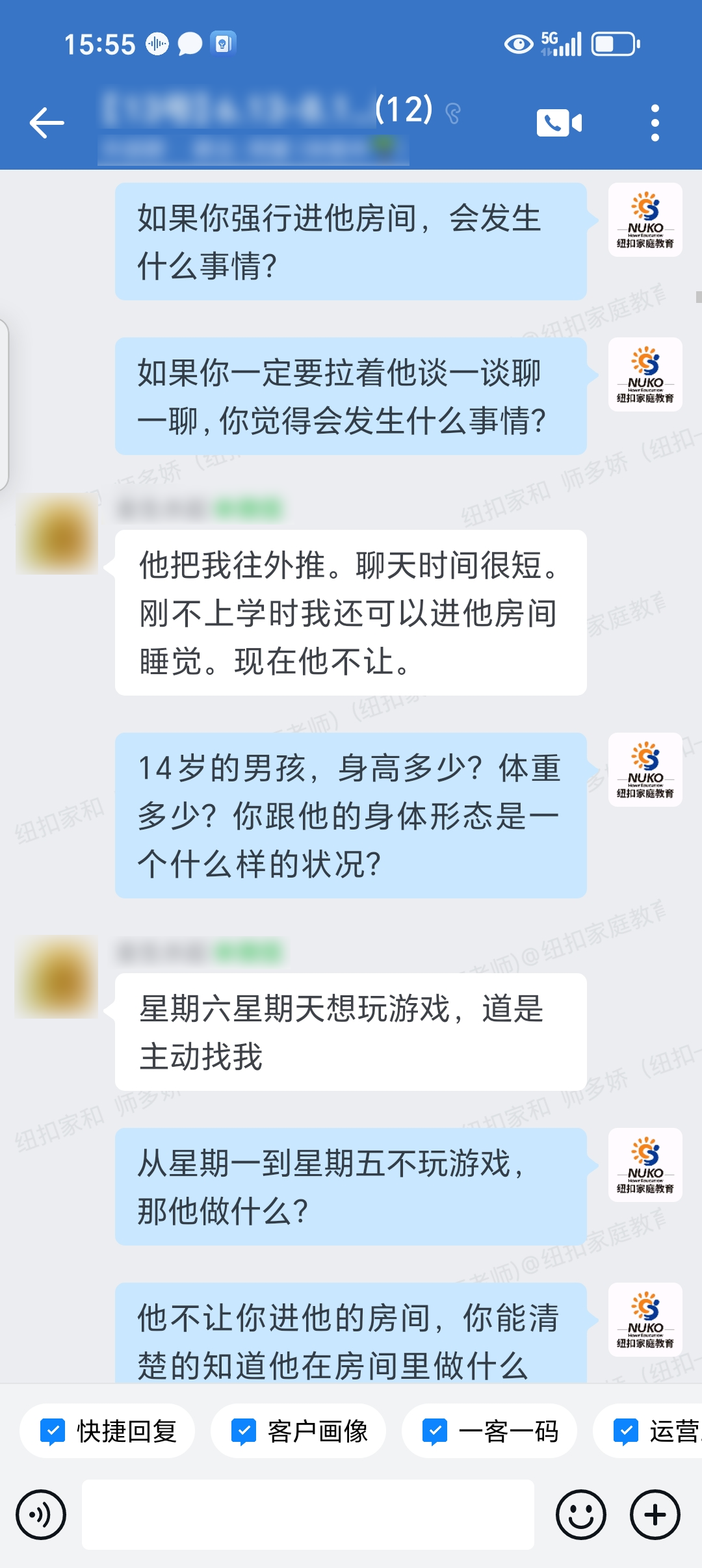Open the plus attachments panel
Screen dimensions: 702x1568
(x=655, y=1515)
